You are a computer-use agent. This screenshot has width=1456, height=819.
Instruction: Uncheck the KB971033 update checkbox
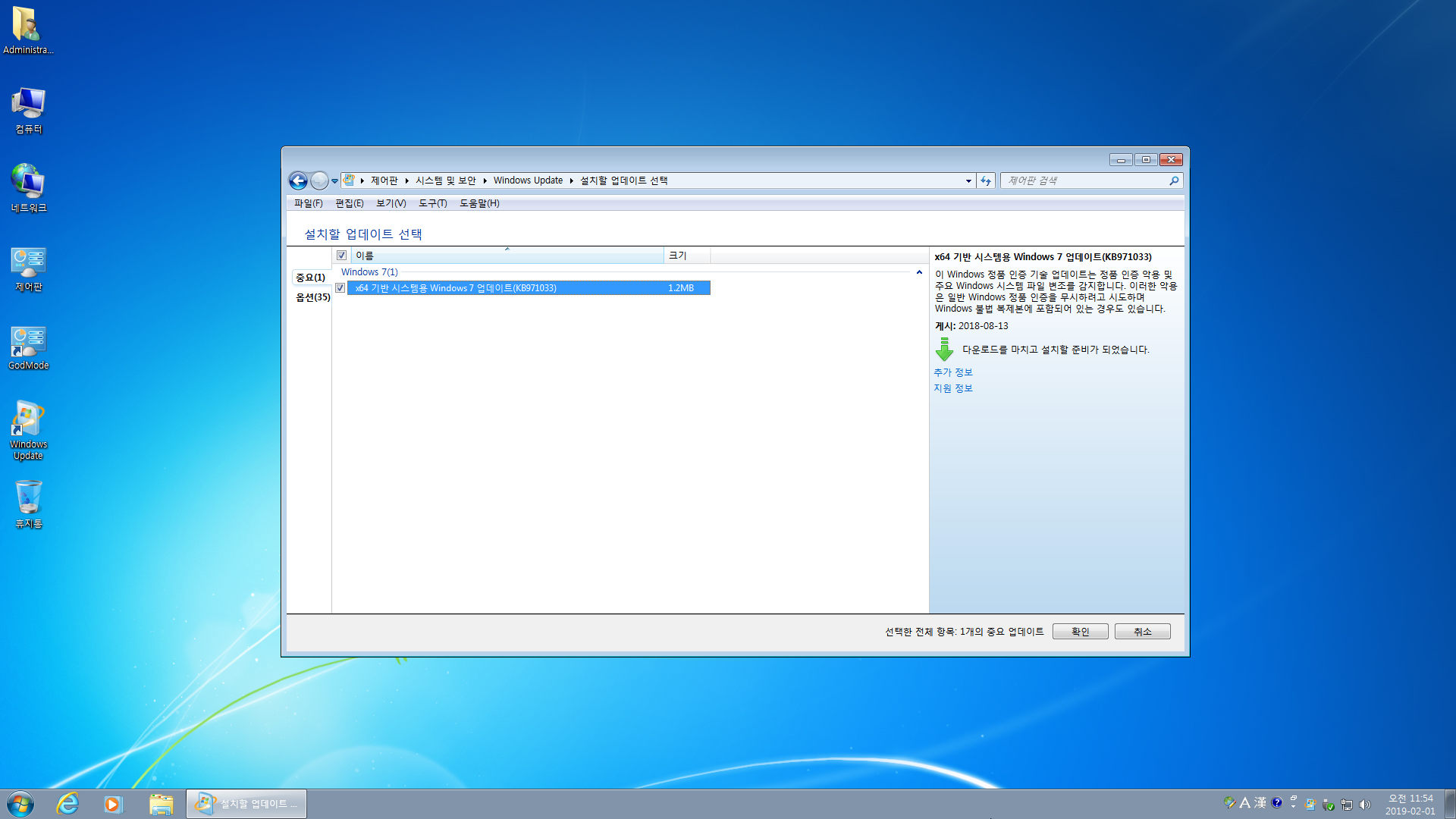340,288
